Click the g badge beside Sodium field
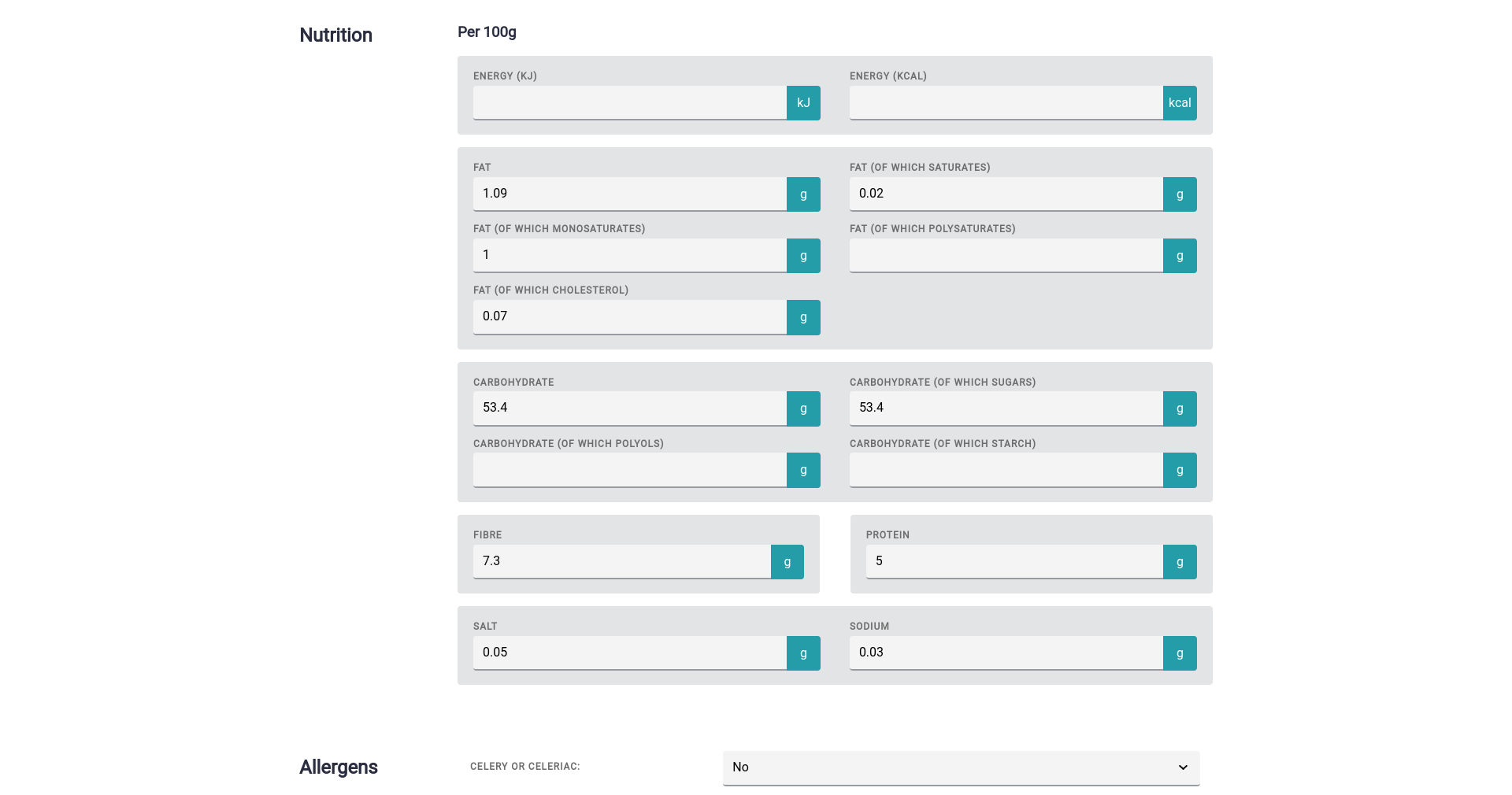 (1180, 653)
